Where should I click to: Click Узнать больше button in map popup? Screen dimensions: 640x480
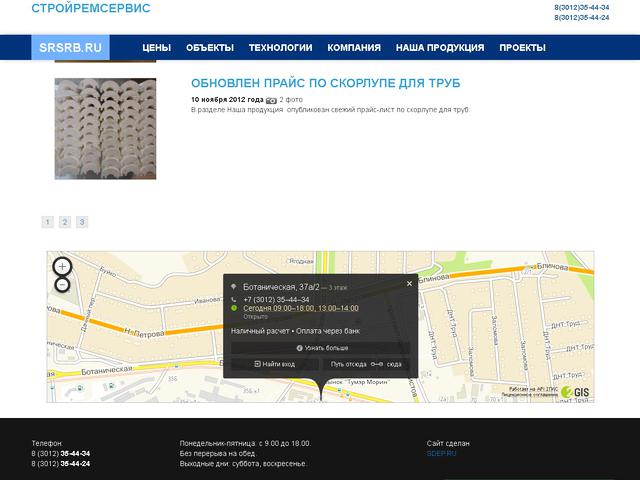pos(320,348)
